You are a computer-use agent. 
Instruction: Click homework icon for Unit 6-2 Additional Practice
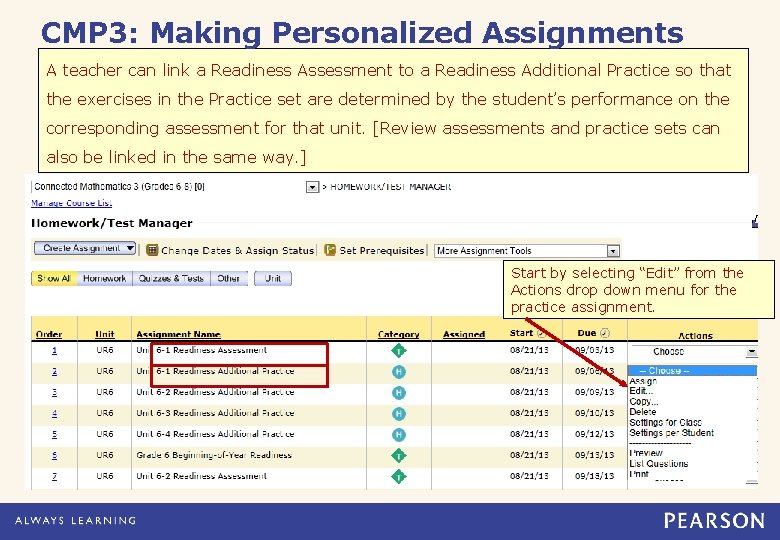(398, 393)
